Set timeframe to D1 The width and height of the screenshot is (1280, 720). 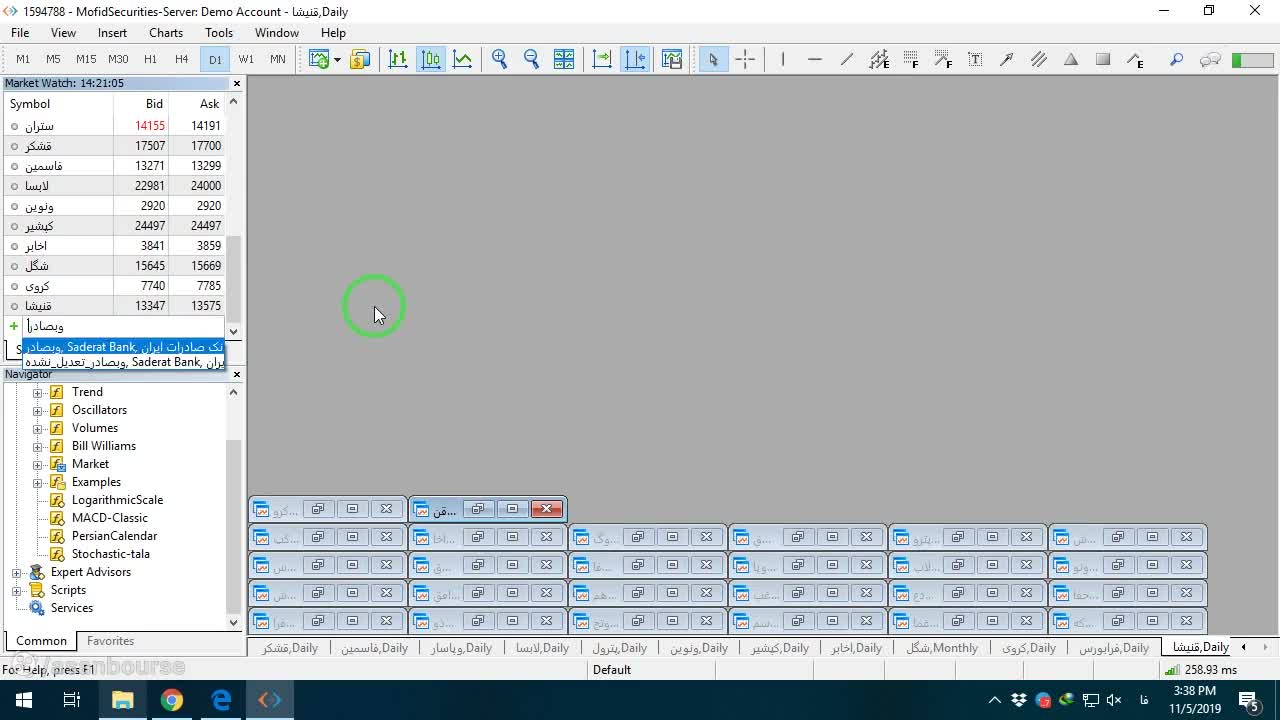[x=215, y=60]
